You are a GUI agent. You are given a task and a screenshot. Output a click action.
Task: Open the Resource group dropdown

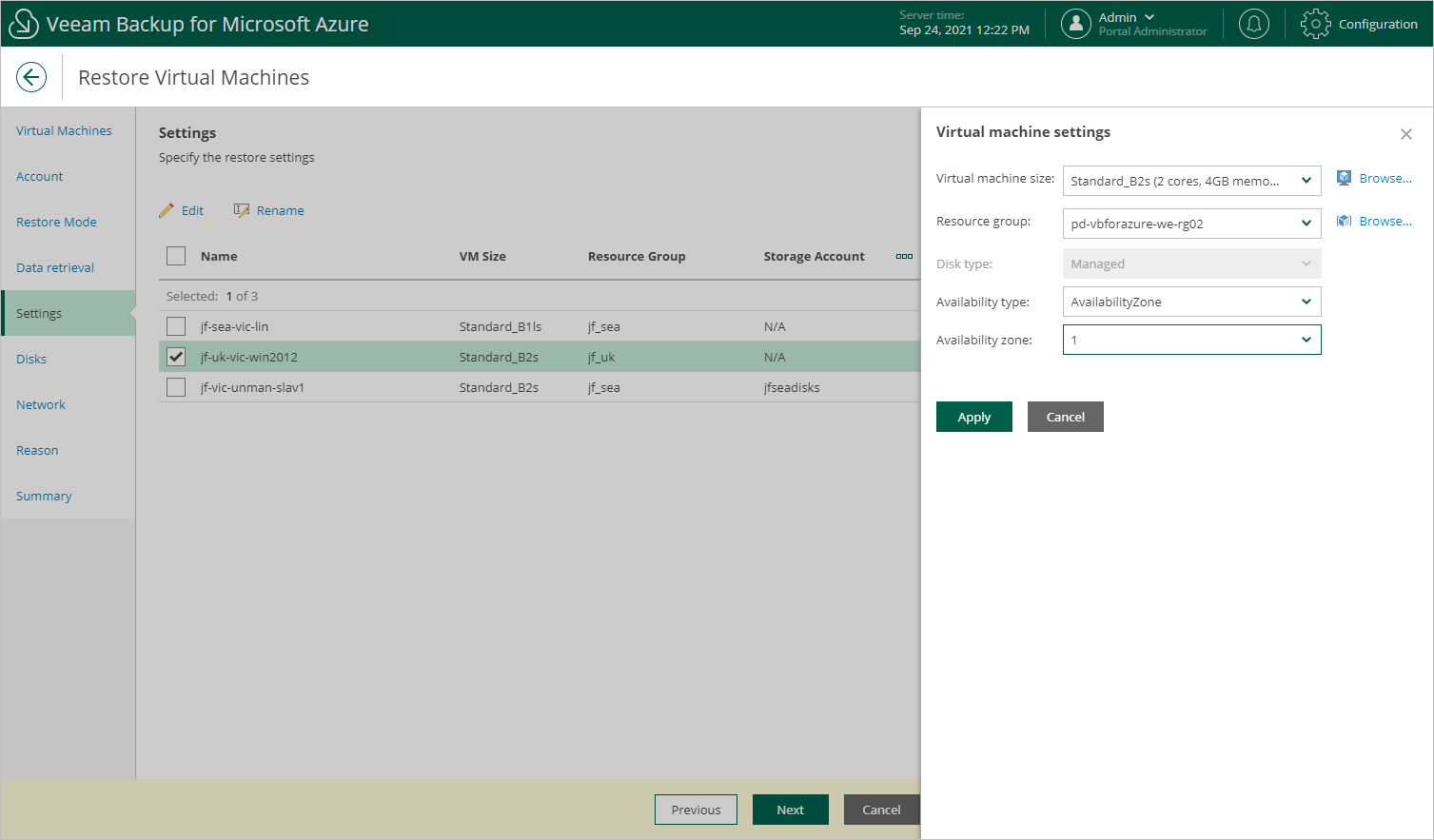coord(1191,224)
